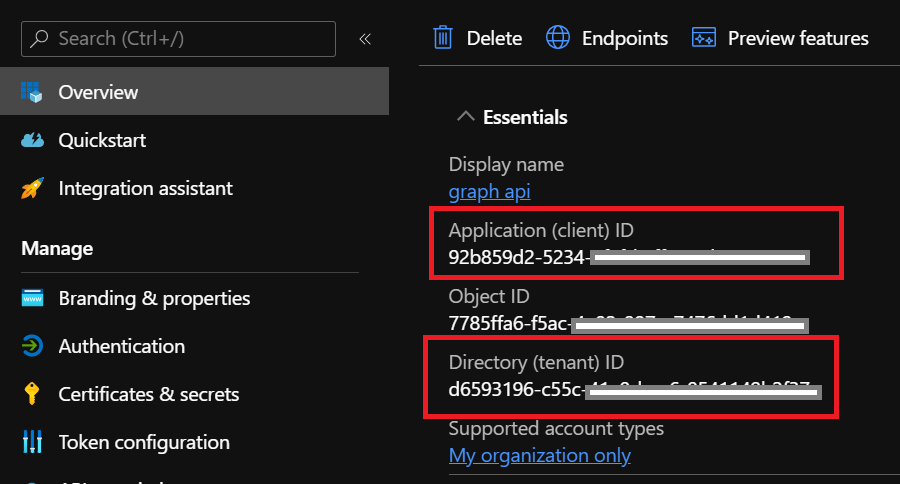The image size is (900, 484).
Task: Open Endpoints via the globe icon
Action: pyautogui.click(x=558, y=38)
